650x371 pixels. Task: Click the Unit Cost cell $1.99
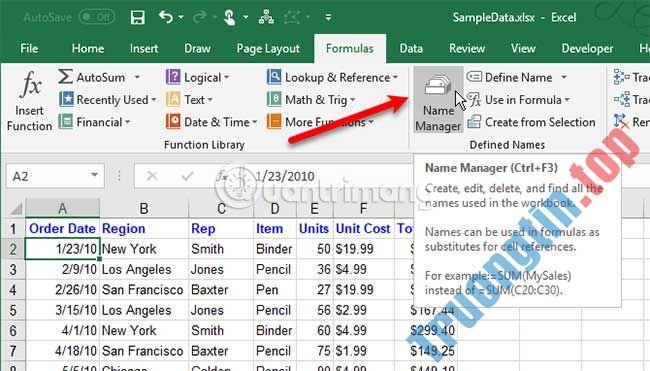[x=363, y=351]
